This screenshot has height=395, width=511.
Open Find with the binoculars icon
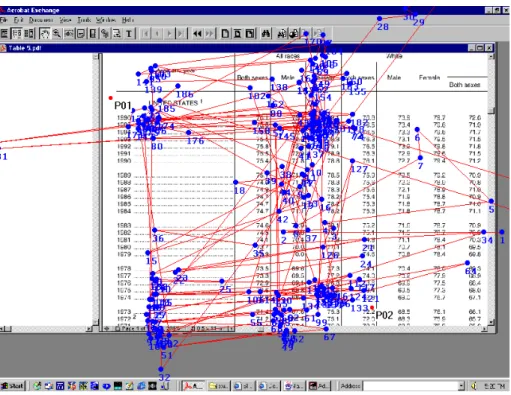tap(266, 34)
